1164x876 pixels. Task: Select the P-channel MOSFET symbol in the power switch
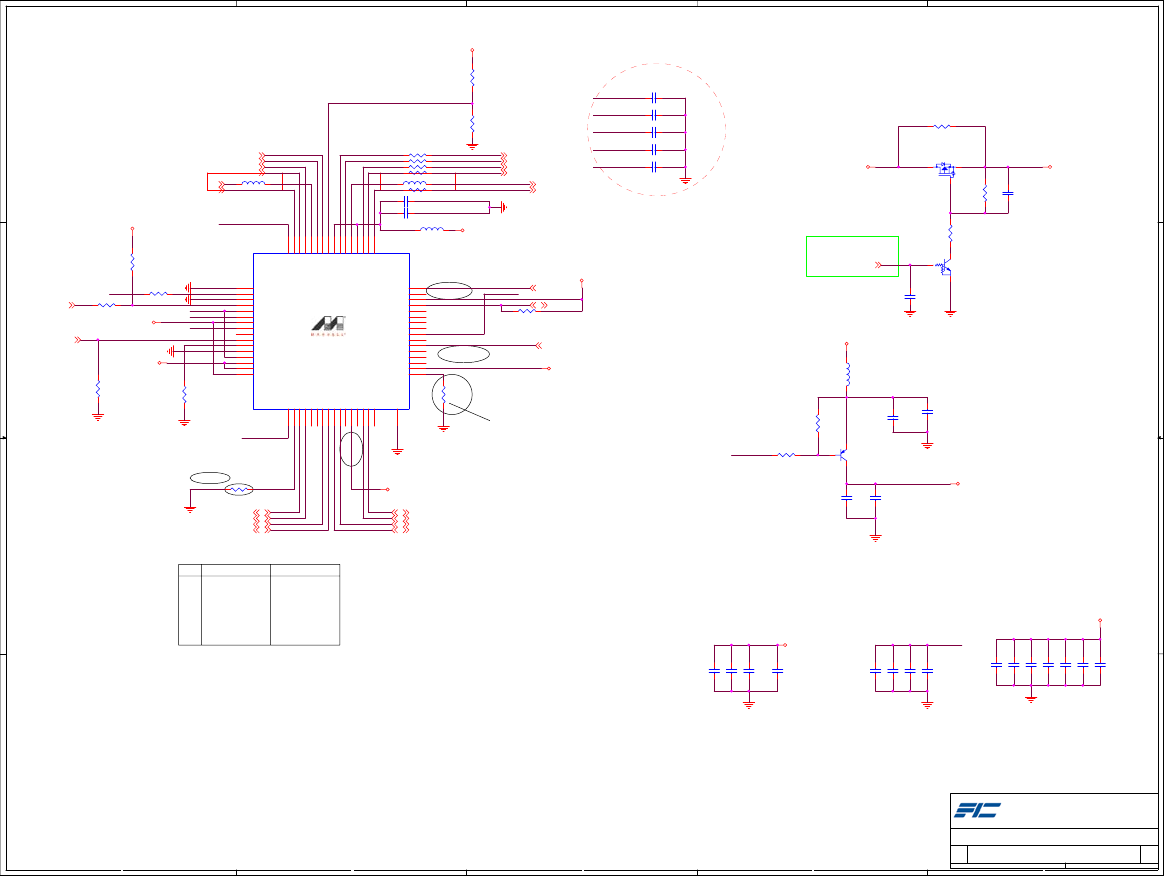pos(945,170)
